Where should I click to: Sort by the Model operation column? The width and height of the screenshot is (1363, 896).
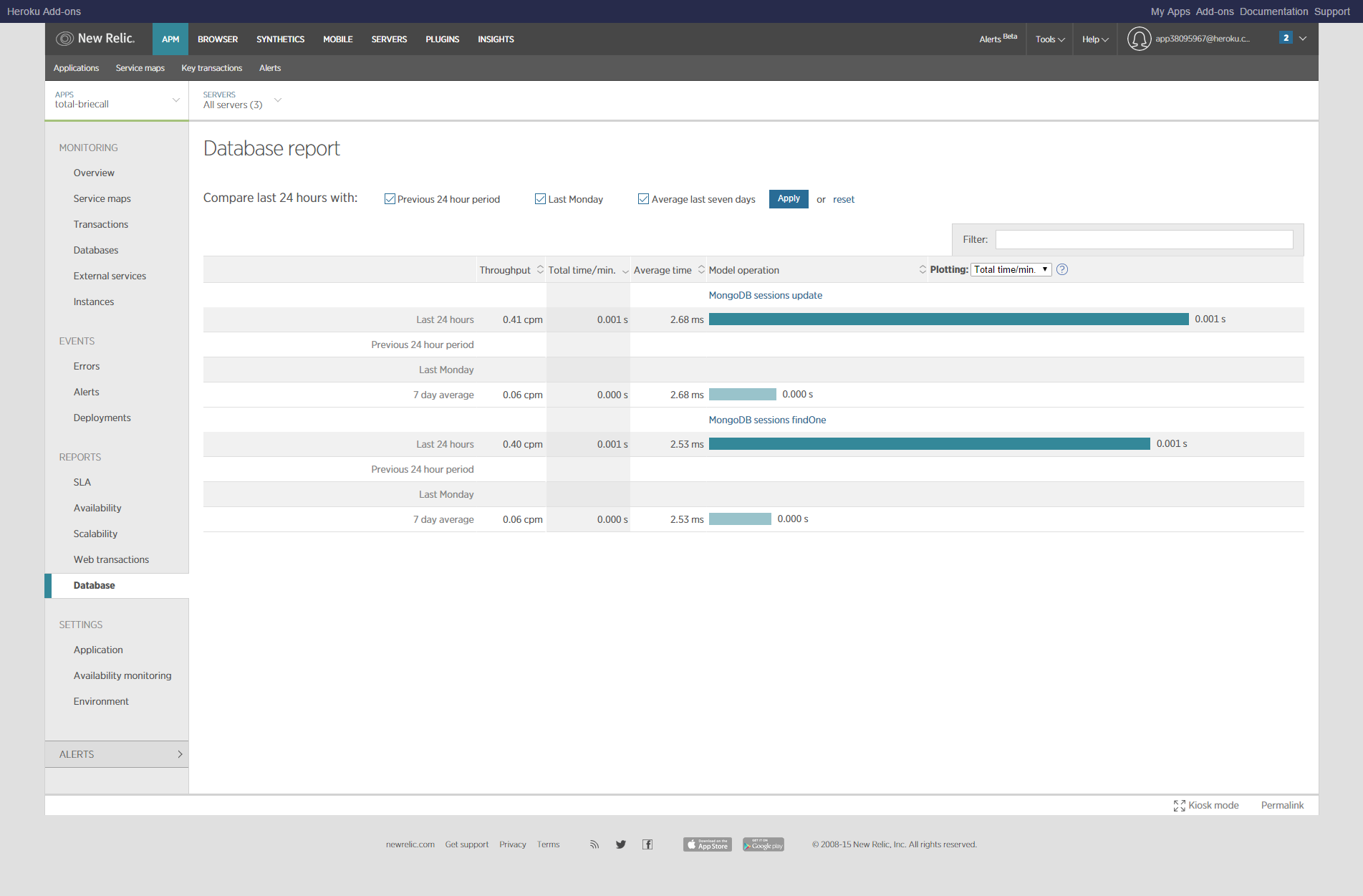[x=817, y=270]
